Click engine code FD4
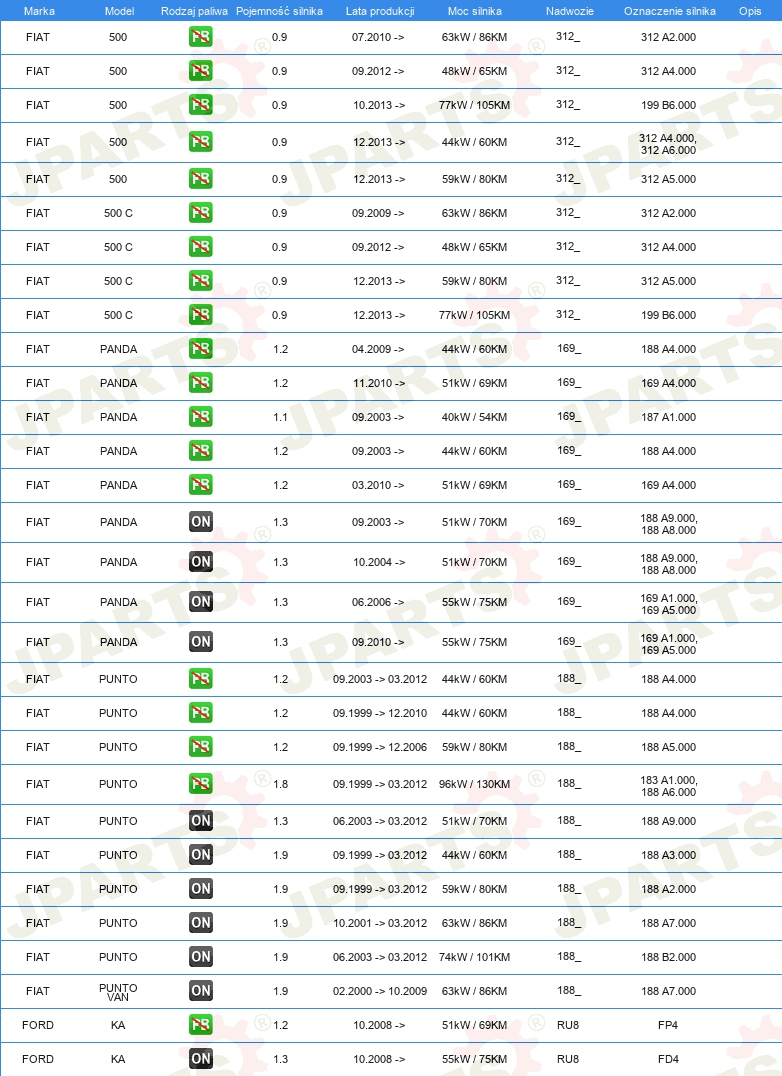Screen dimensions: 782x1076 [667, 1059]
